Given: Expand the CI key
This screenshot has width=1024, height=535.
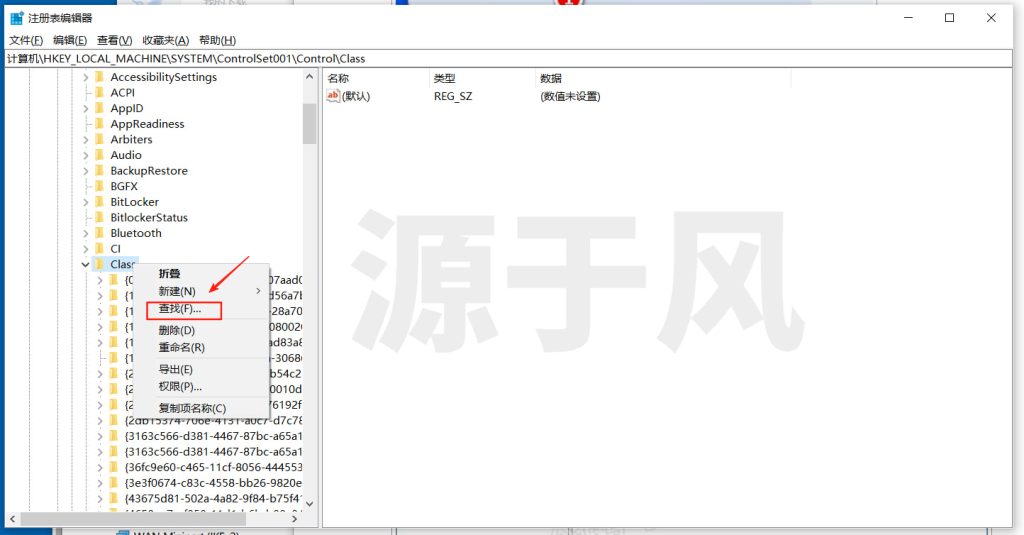Looking at the screenshot, I should (86, 249).
